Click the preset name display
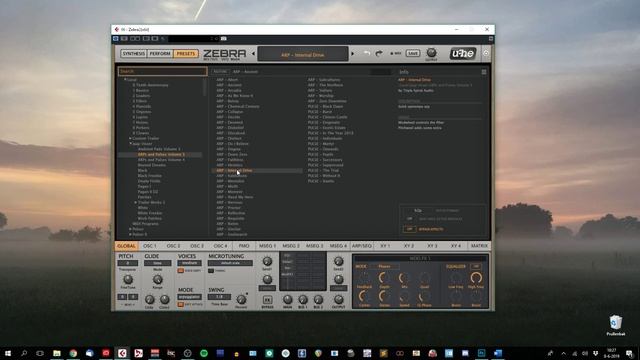This screenshot has width=640, height=360. pos(303,54)
